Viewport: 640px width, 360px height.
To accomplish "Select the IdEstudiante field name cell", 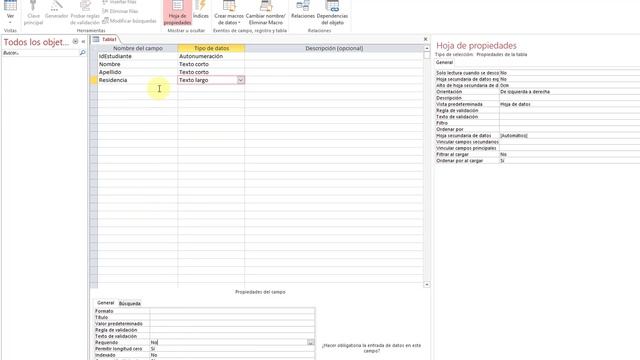I will pos(138,56).
